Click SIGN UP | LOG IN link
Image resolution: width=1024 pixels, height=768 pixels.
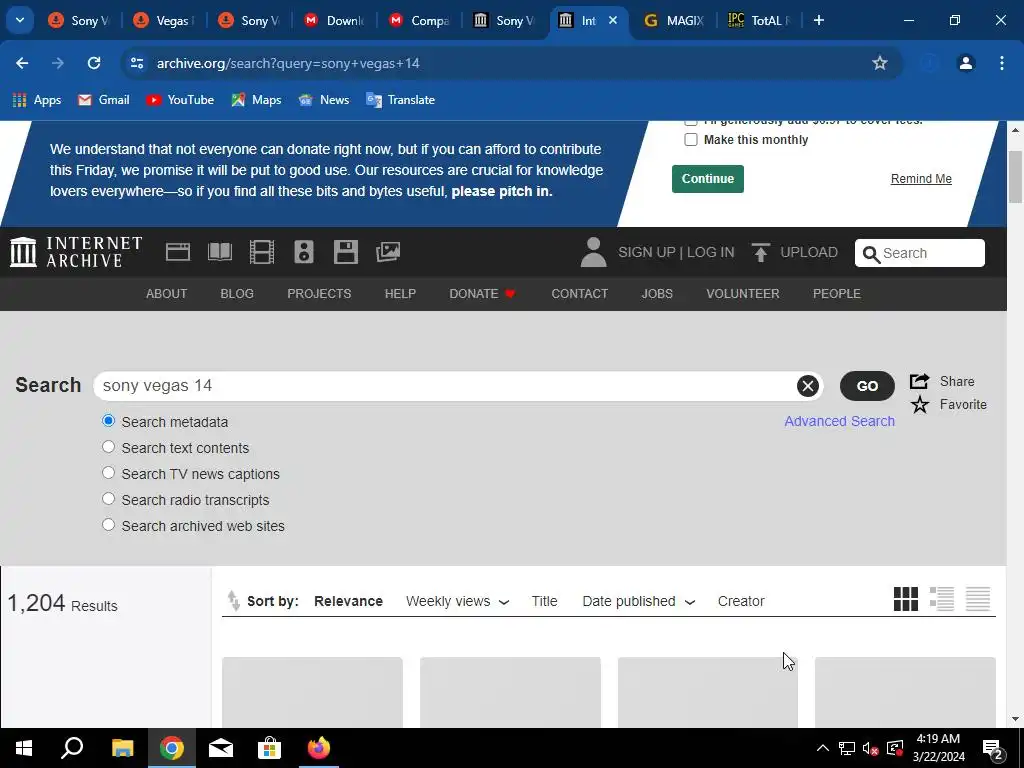point(676,252)
